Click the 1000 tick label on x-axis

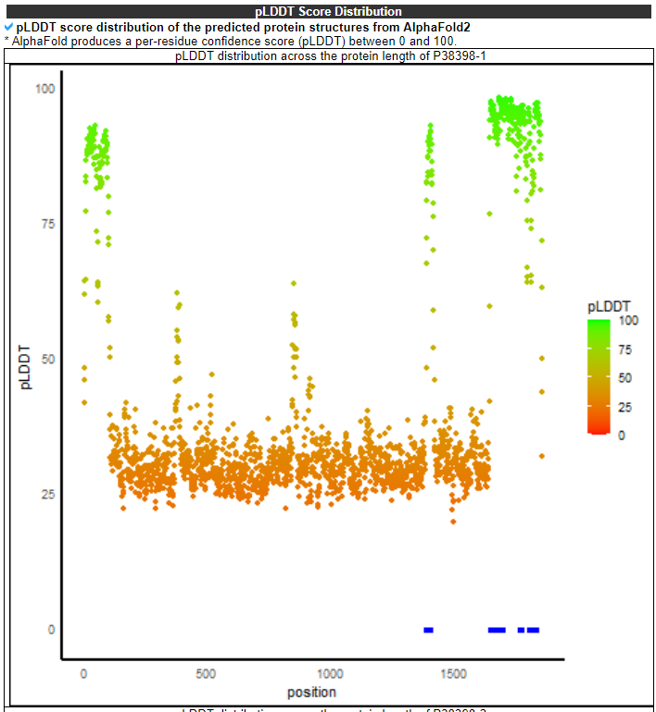click(330, 674)
